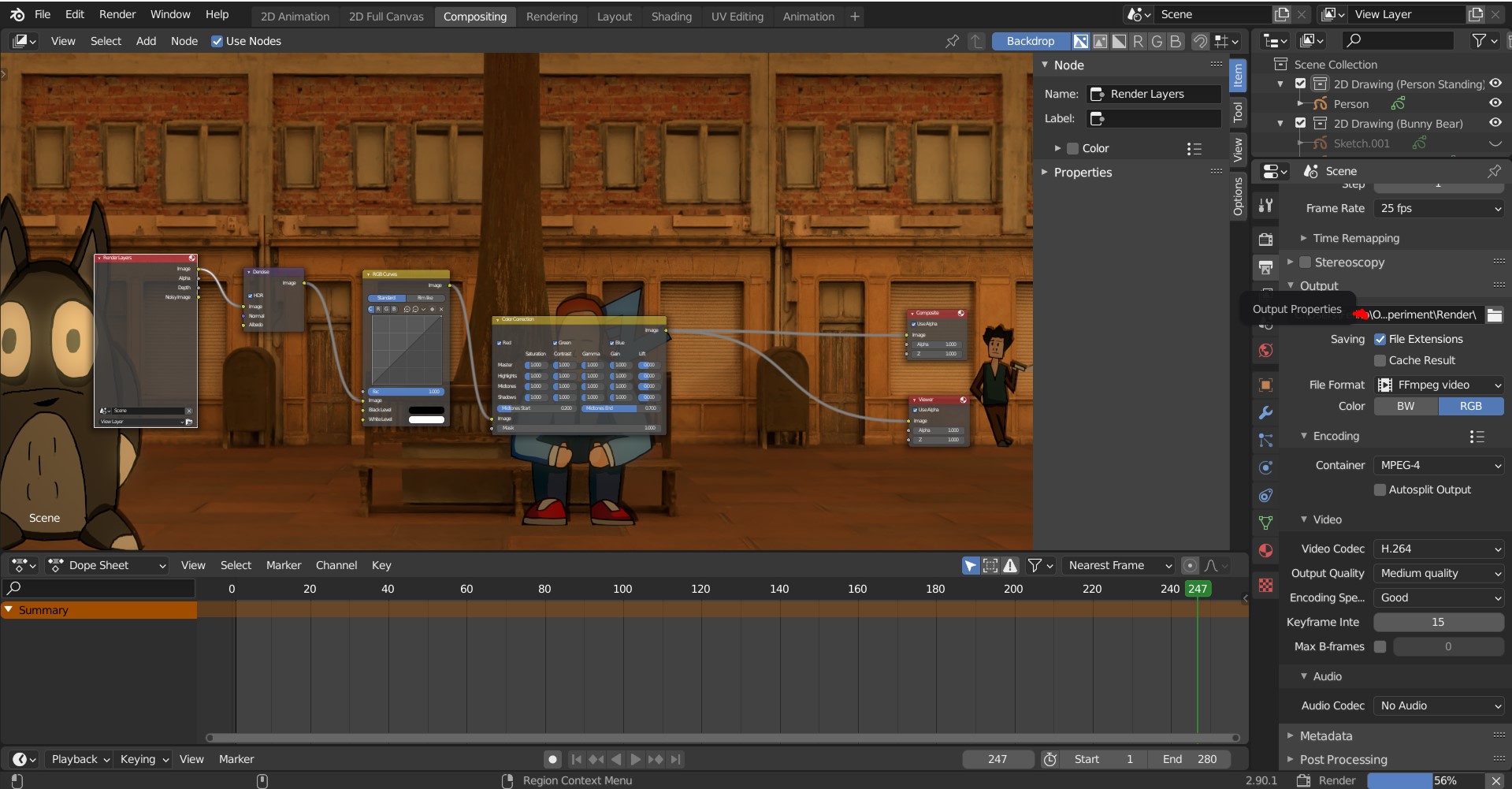The width and height of the screenshot is (1512, 789).
Task: Open the File Format dropdown
Action: [x=1439, y=385]
